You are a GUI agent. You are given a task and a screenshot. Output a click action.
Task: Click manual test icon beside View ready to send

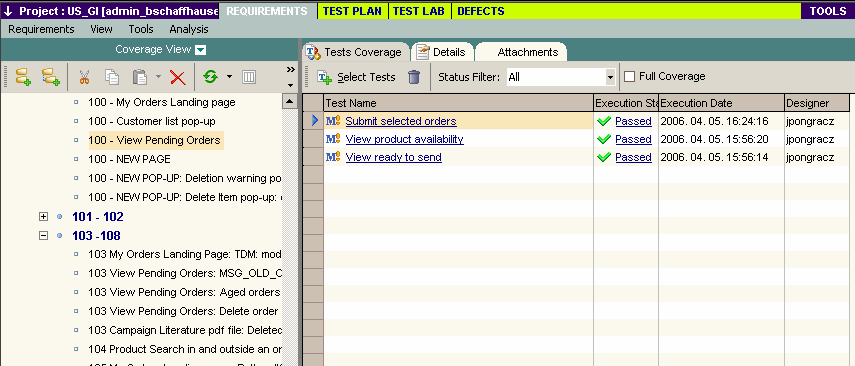pos(333,157)
